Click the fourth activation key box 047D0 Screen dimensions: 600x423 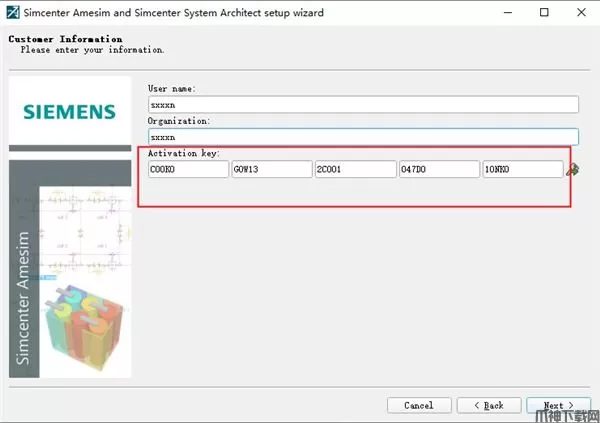[x=439, y=170]
